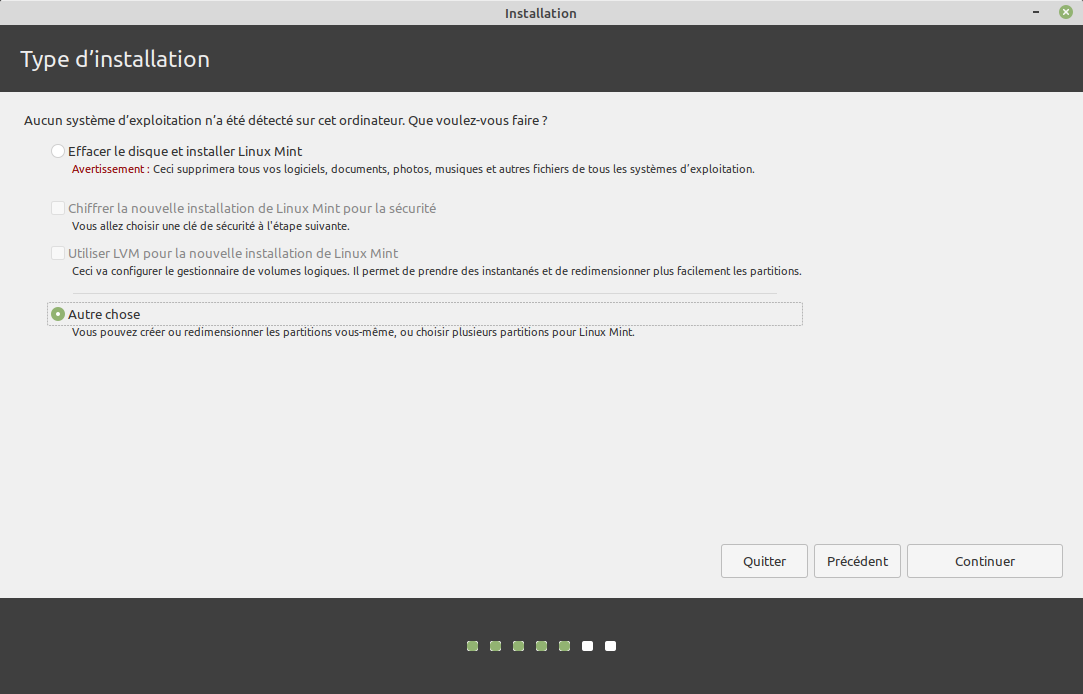
Task: Click the third green progress step square
Action: (518, 646)
